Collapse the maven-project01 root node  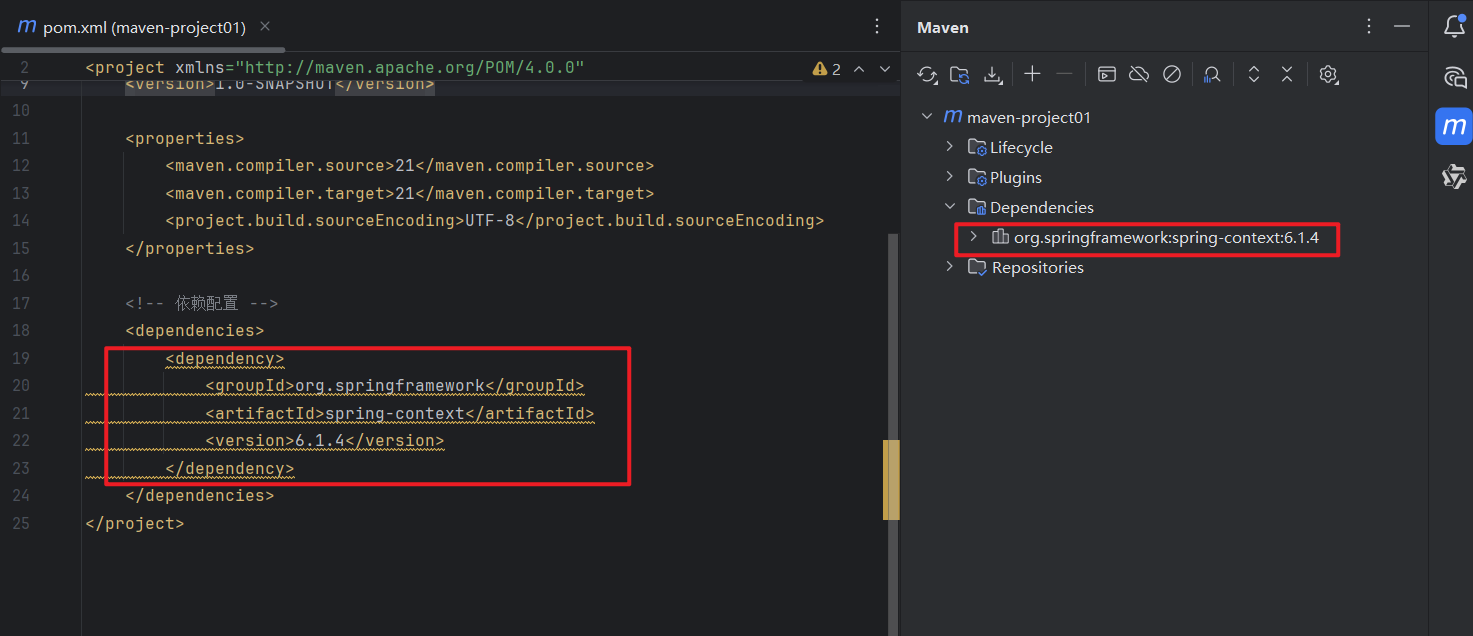click(926, 117)
